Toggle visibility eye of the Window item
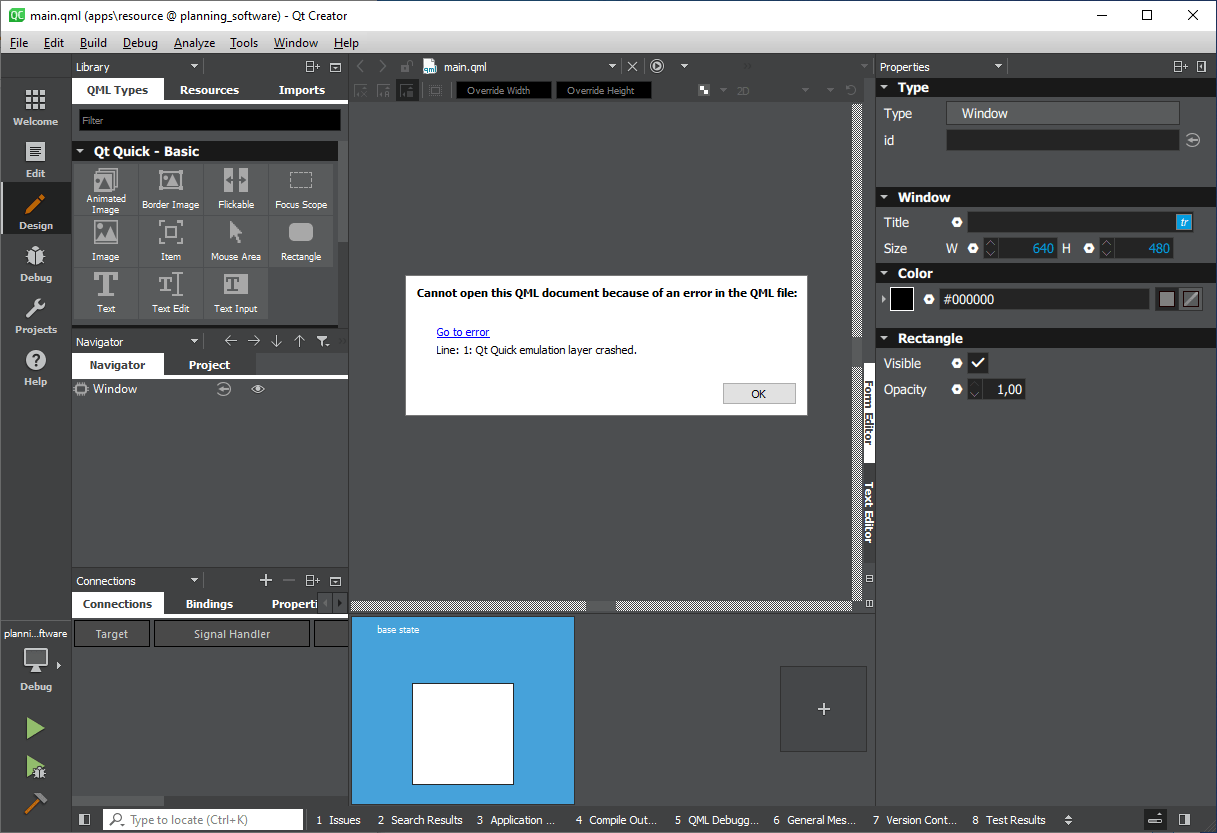Viewport: 1217px width, 833px height. (x=258, y=389)
